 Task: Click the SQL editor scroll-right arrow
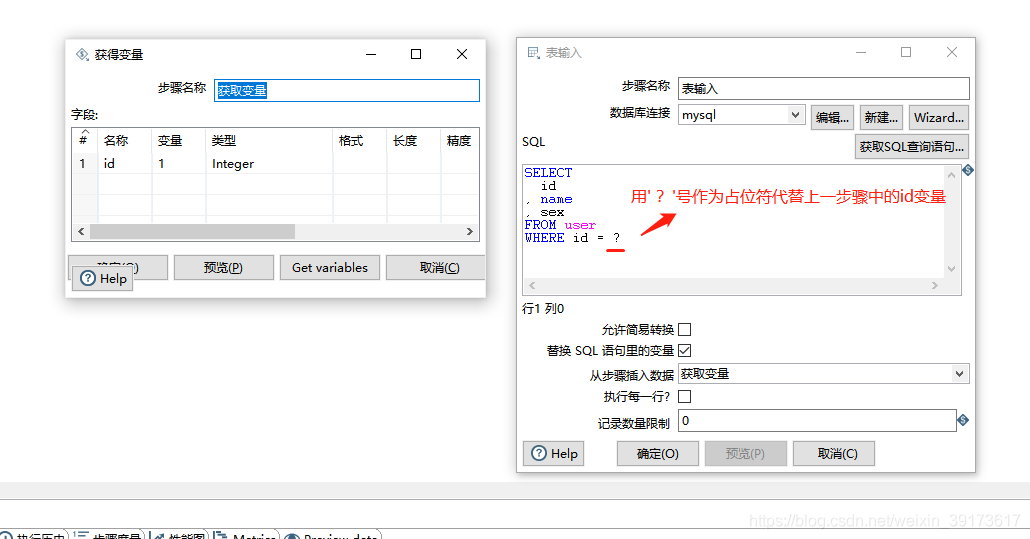pos(935,286)
